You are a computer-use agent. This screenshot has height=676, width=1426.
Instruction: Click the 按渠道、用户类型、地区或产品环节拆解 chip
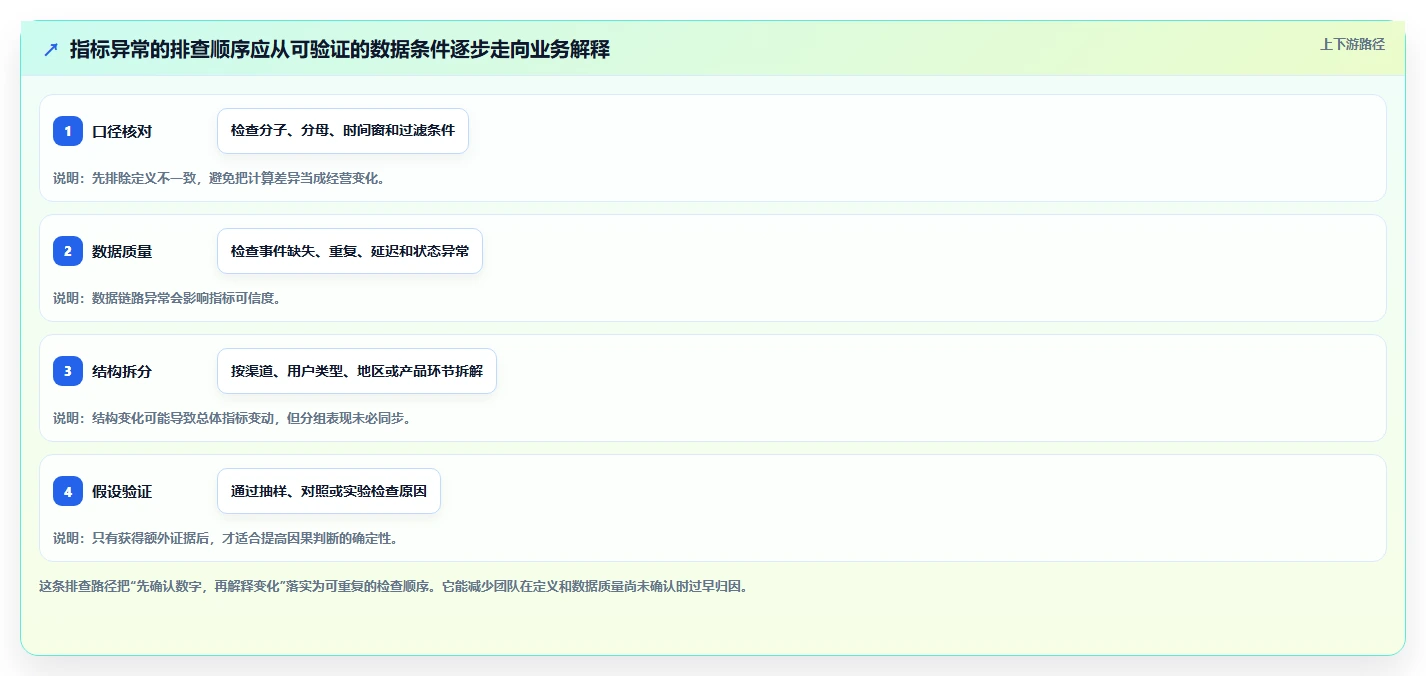point(357,371)
